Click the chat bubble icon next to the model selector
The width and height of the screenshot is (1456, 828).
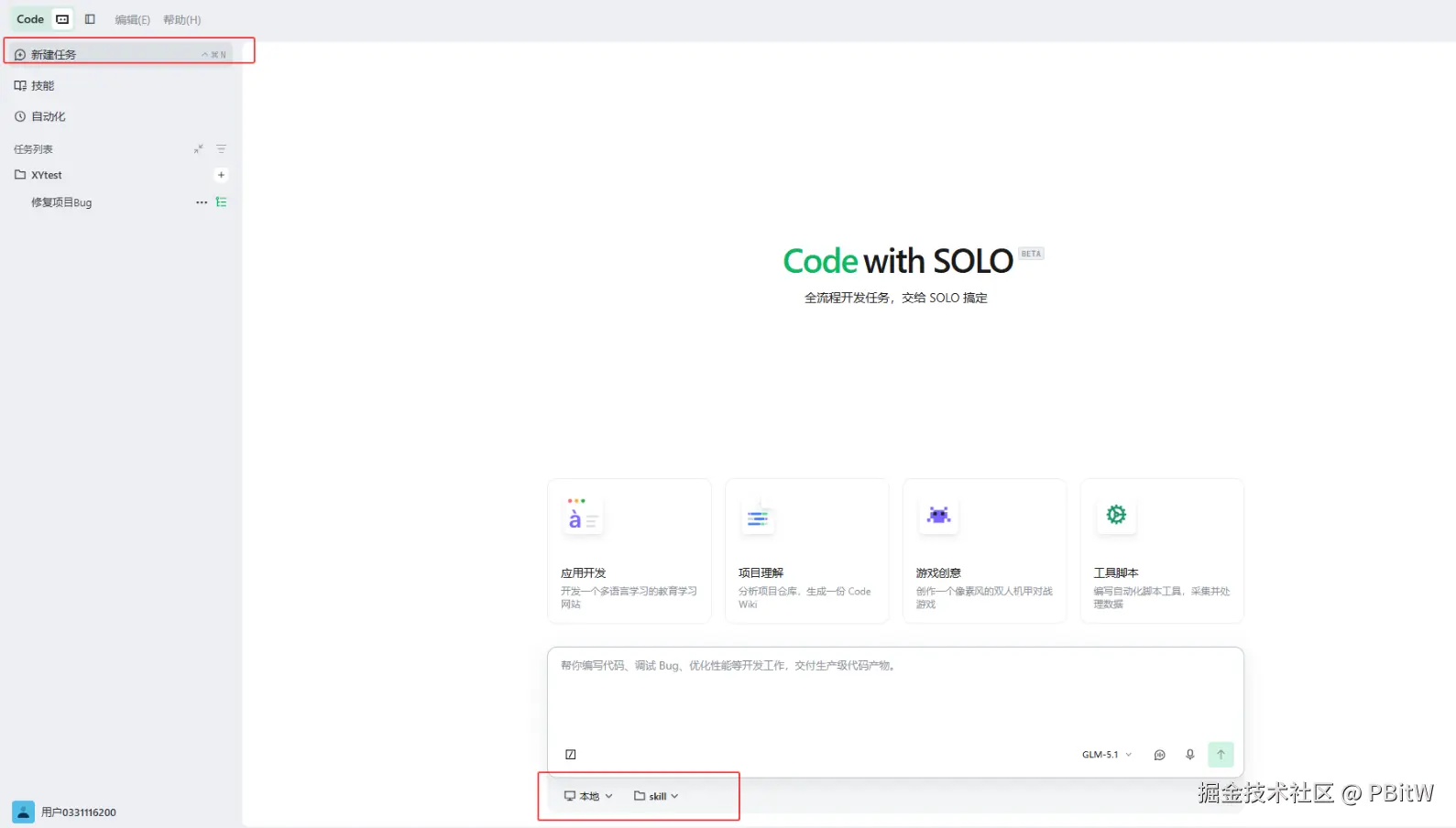tap(1159, 755)
